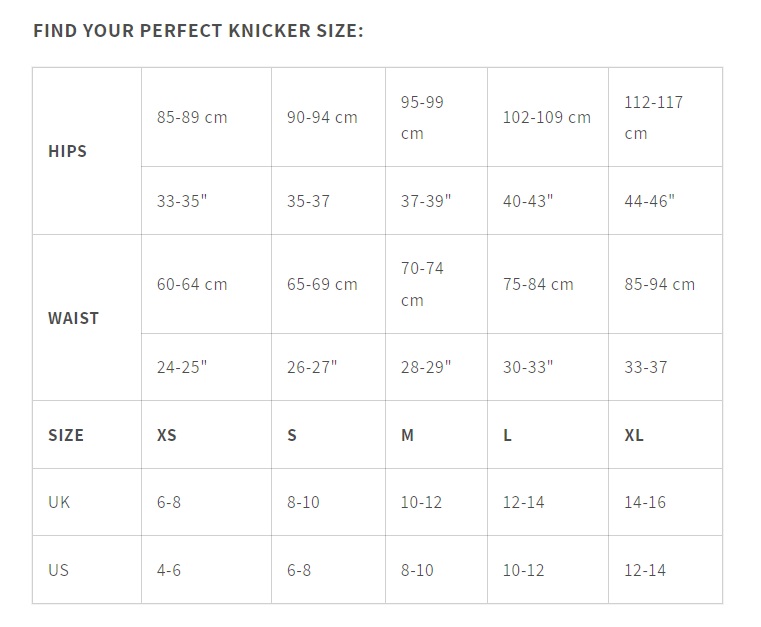Click the SIZE row label
761x627 pixels.
pyautogui.click(x=66, y=435)
